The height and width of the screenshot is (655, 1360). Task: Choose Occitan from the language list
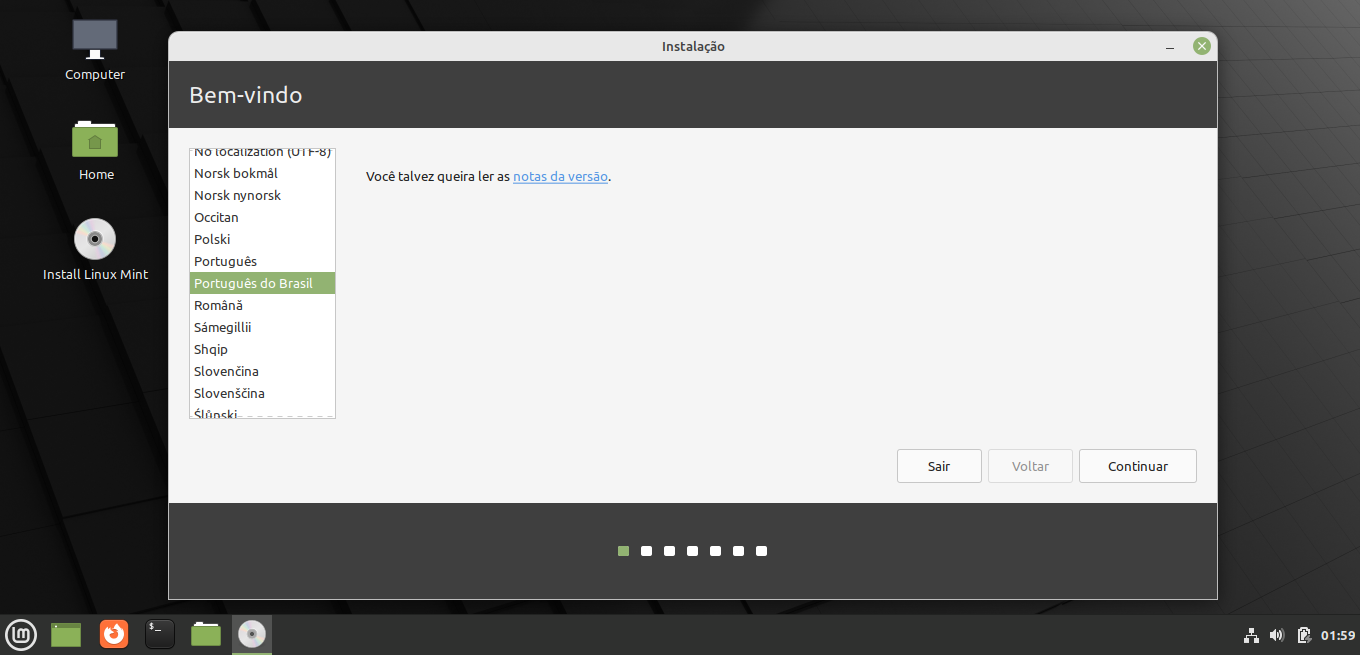[x=262, y=217]
